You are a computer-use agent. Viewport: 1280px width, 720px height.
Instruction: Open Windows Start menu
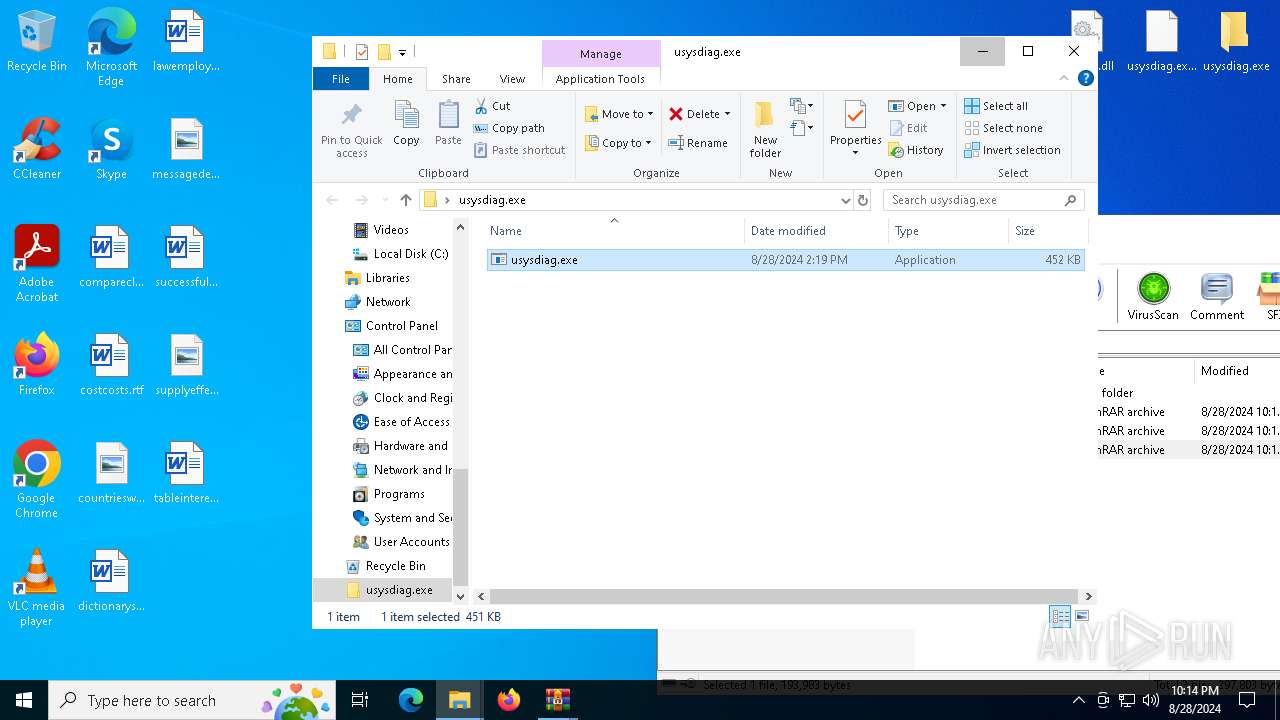24,700
